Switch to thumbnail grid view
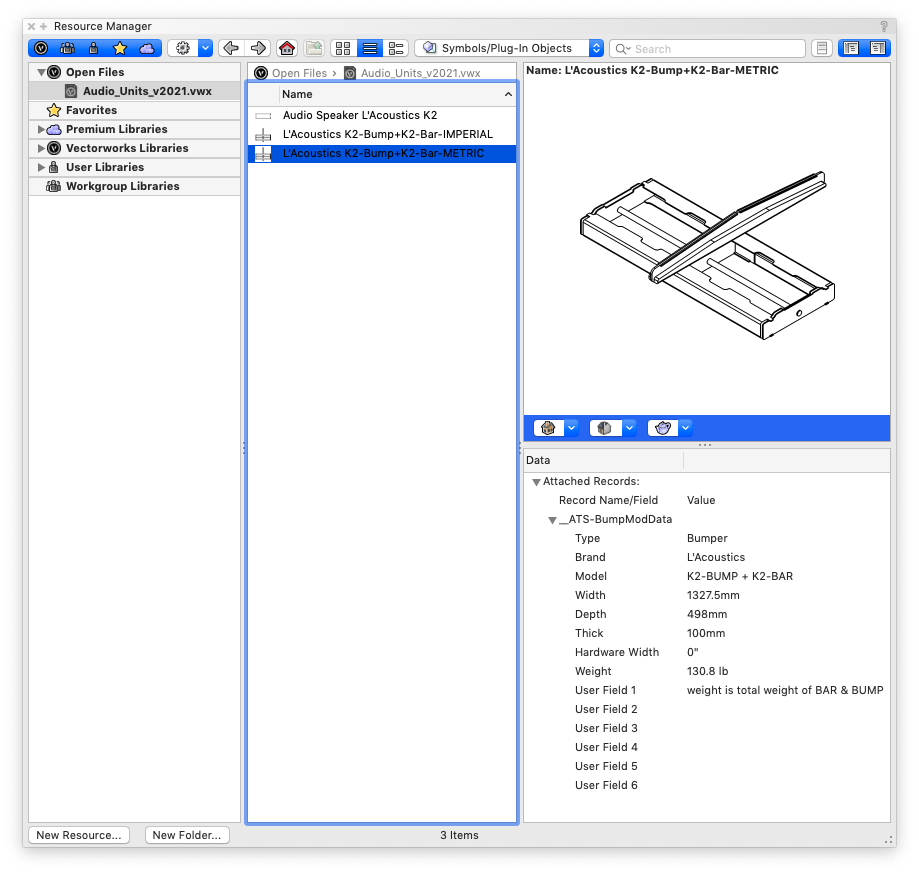Screen dimensions: 919x874 tap(343, 48)
